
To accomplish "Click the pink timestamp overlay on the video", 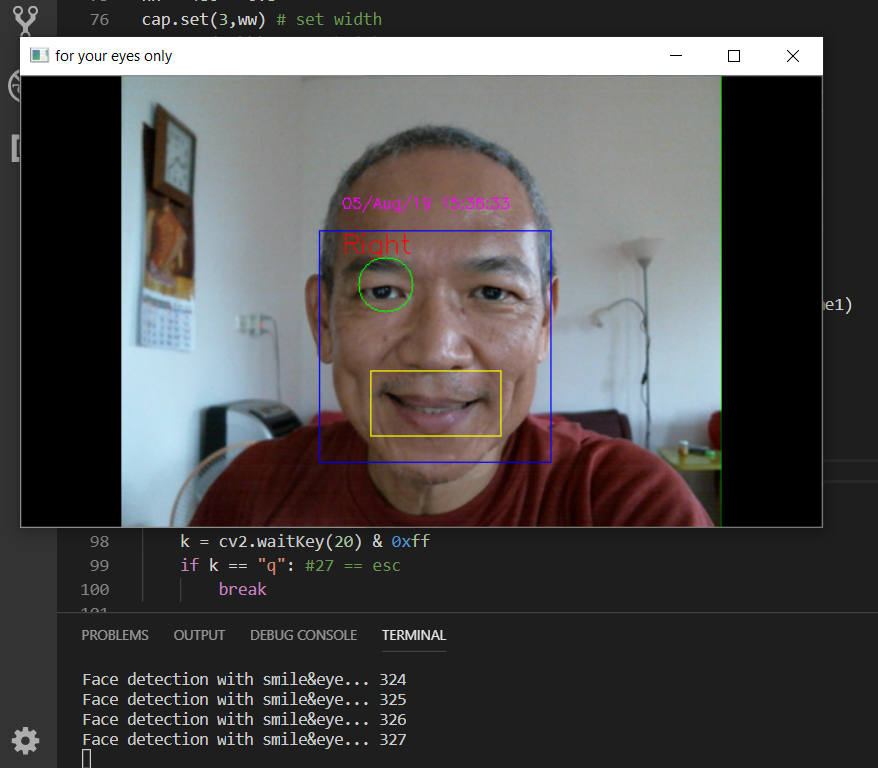I will (426, 202).
